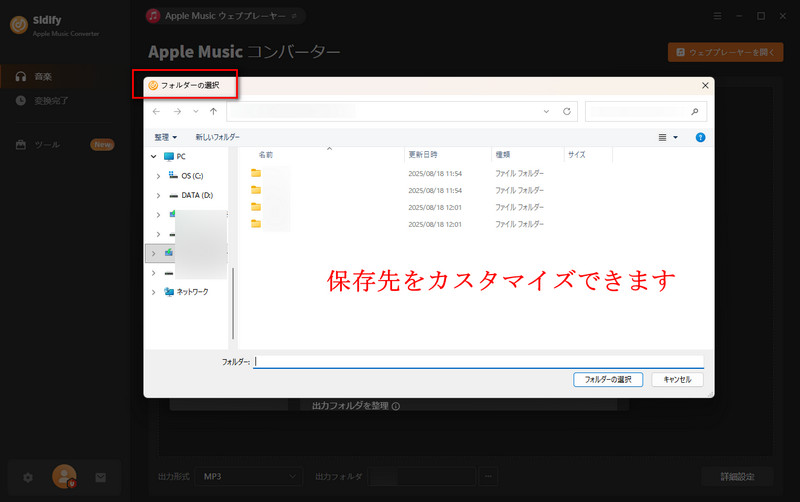The image size is (800, 502).
Task: Click ウェブプレーヤーを開く button
Action: pos(726,52)
